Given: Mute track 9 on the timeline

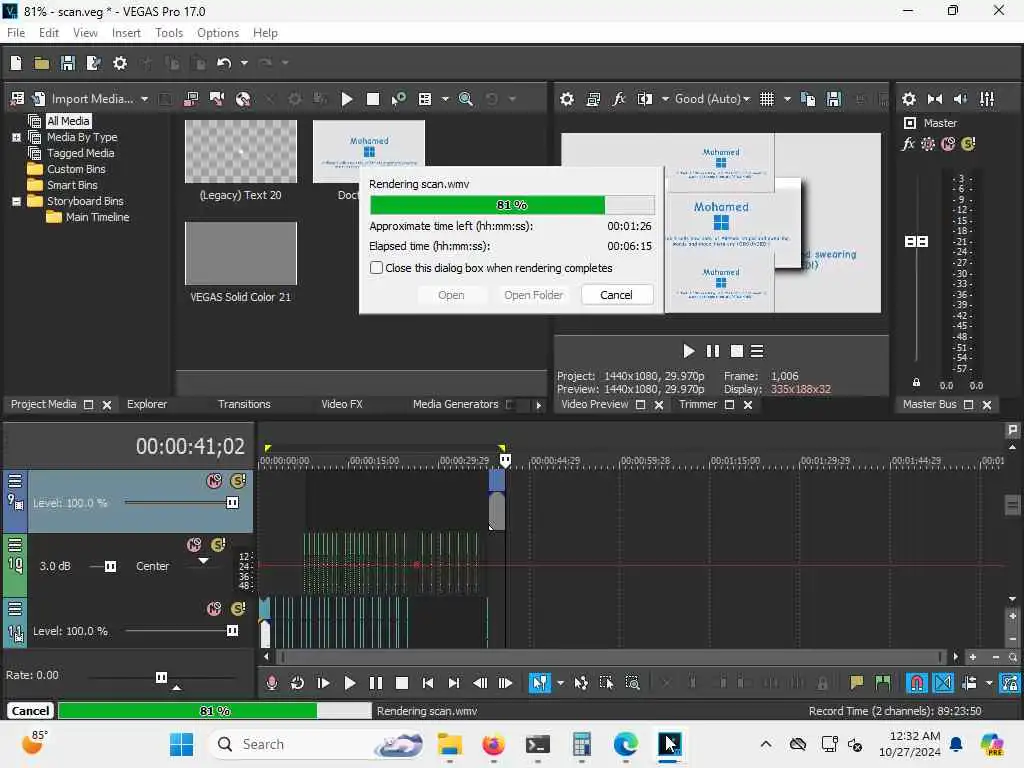Looking at the screenshot, I should [214, 481].
